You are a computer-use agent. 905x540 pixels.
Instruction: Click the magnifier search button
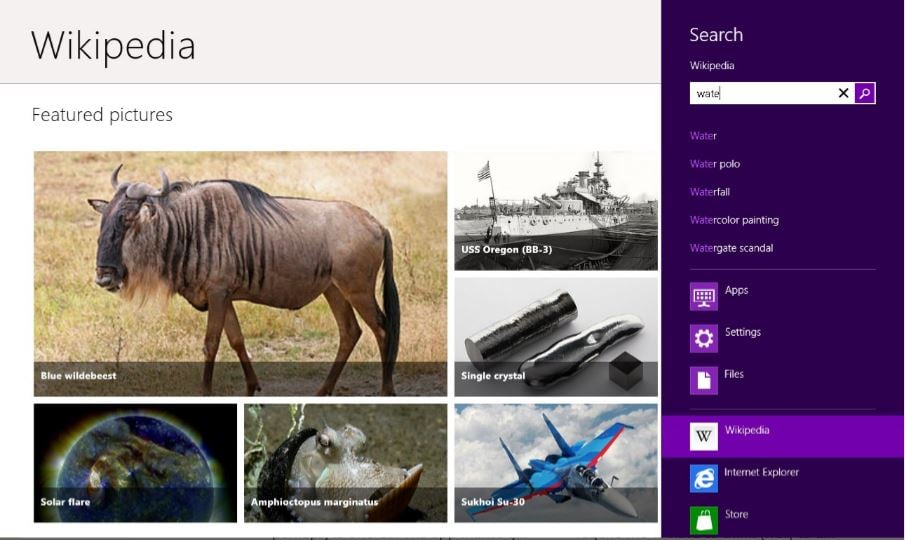tap(865, 93)
